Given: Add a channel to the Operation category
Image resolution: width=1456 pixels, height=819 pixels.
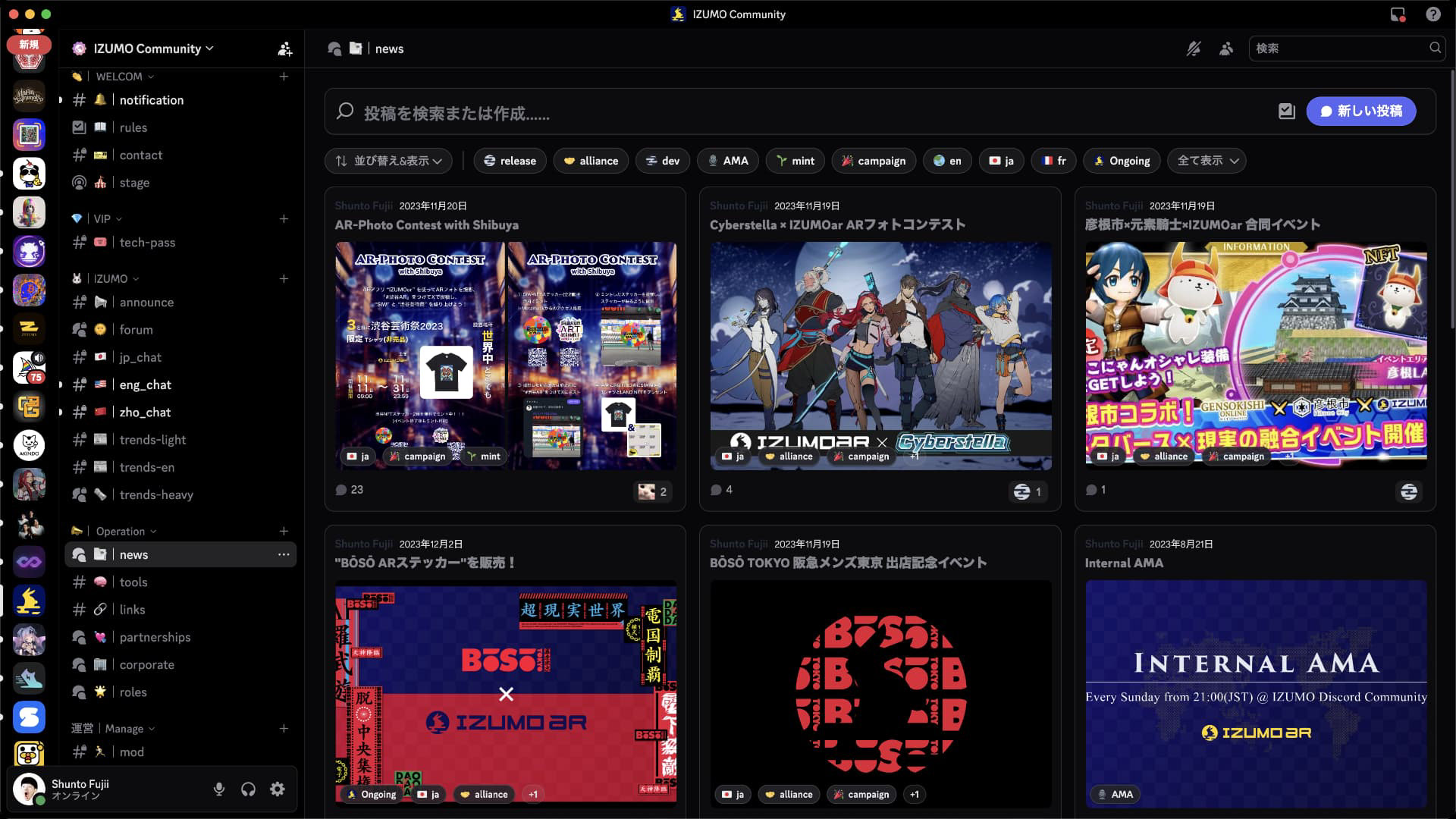Looking at the screenshot, I should [284, 531].
